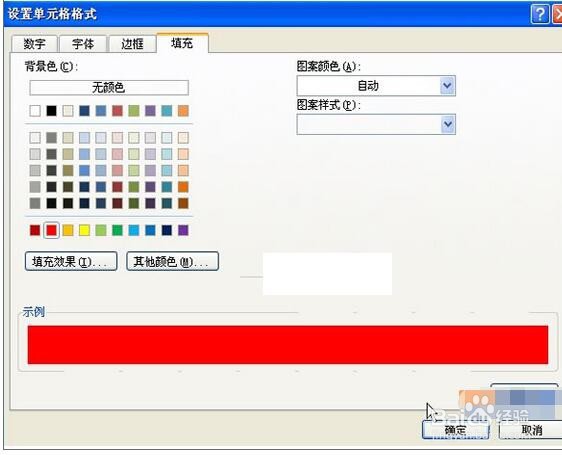Pick the theme row purple swatch
Viewport: 562px width, 455px height.
pyautogui.click(x=150, y=111)
